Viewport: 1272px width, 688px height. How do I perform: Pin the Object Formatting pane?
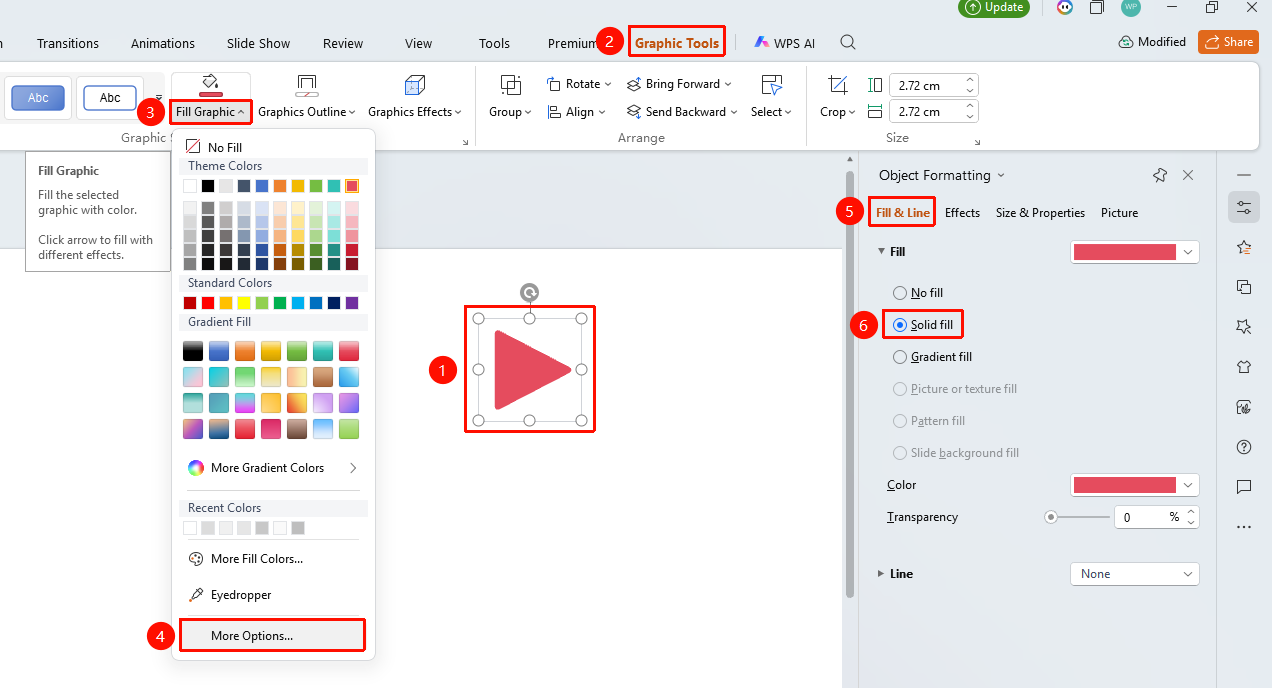(x=1160, y=175)
